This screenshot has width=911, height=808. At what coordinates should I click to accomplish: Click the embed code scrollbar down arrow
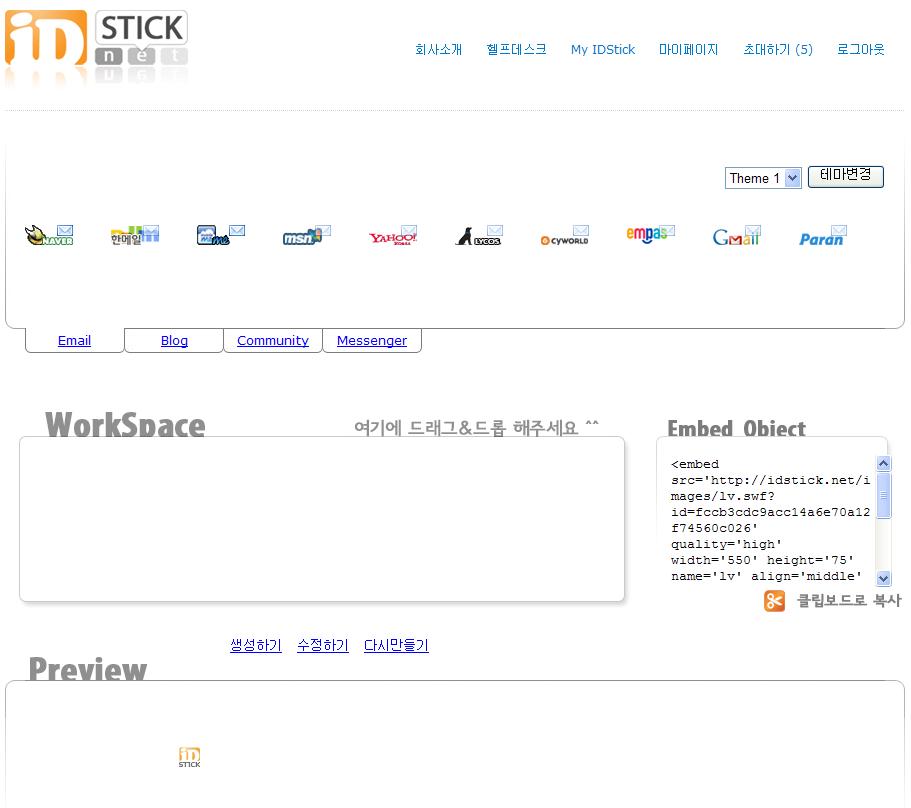[x=884, y=578]
